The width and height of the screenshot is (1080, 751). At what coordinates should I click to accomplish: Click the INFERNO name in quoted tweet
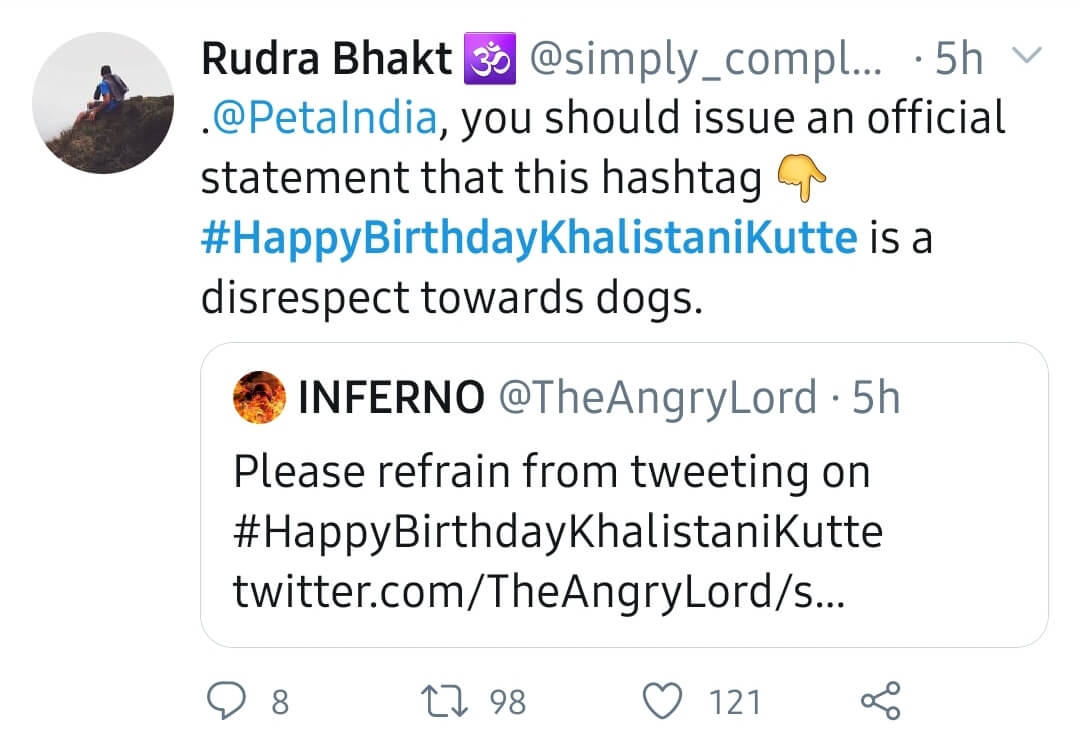[391, 398]
